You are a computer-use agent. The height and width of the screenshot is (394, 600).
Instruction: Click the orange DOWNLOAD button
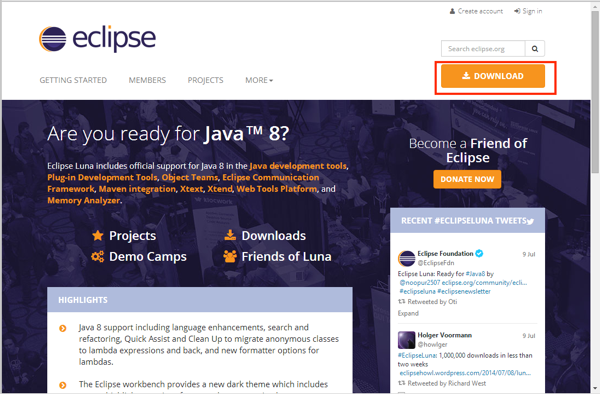click(493, 76)
